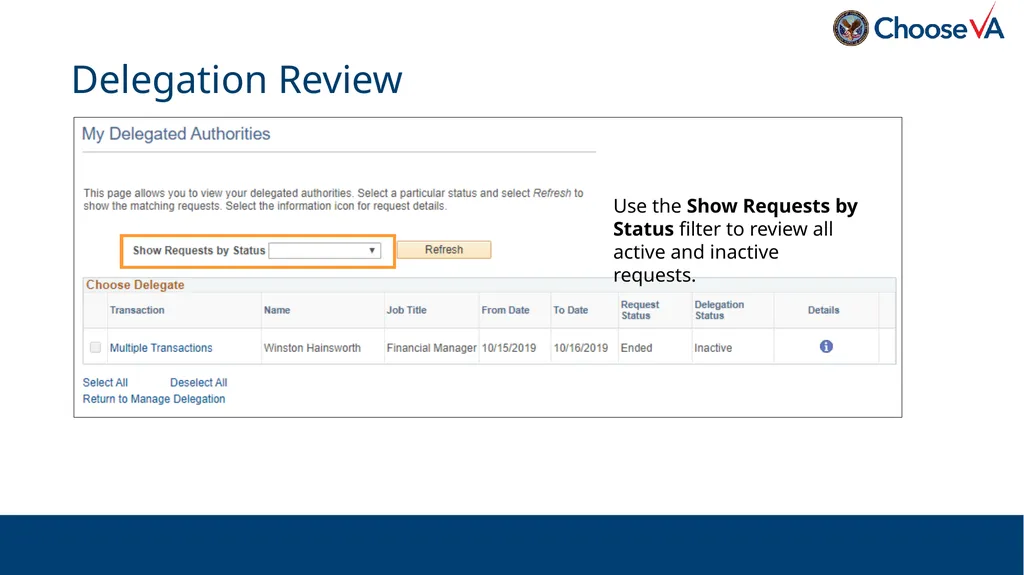
Task: Select the Inactive delegation status cell
Action: [x=713, y=348]
